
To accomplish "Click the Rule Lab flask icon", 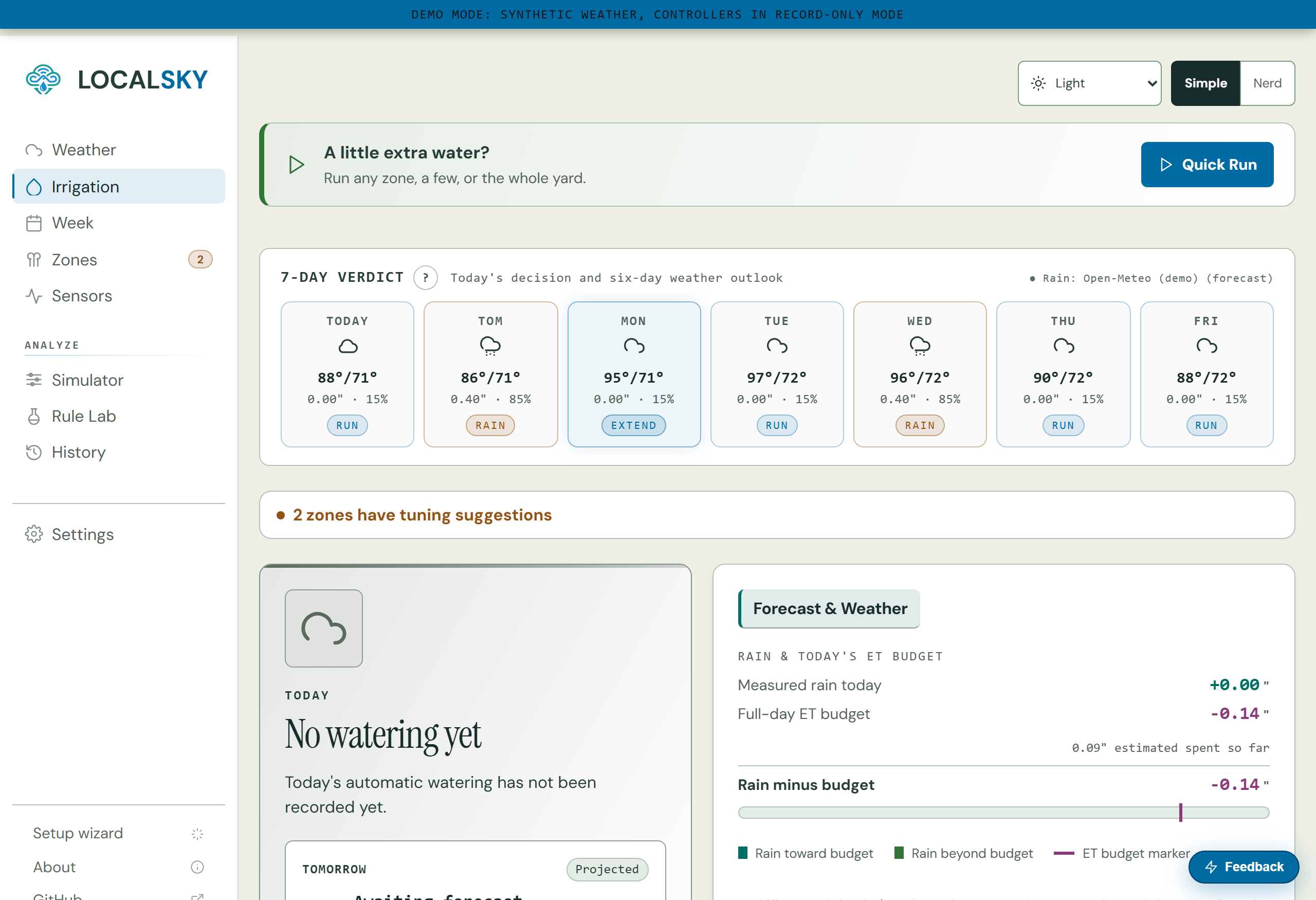I will click(34, 416).
